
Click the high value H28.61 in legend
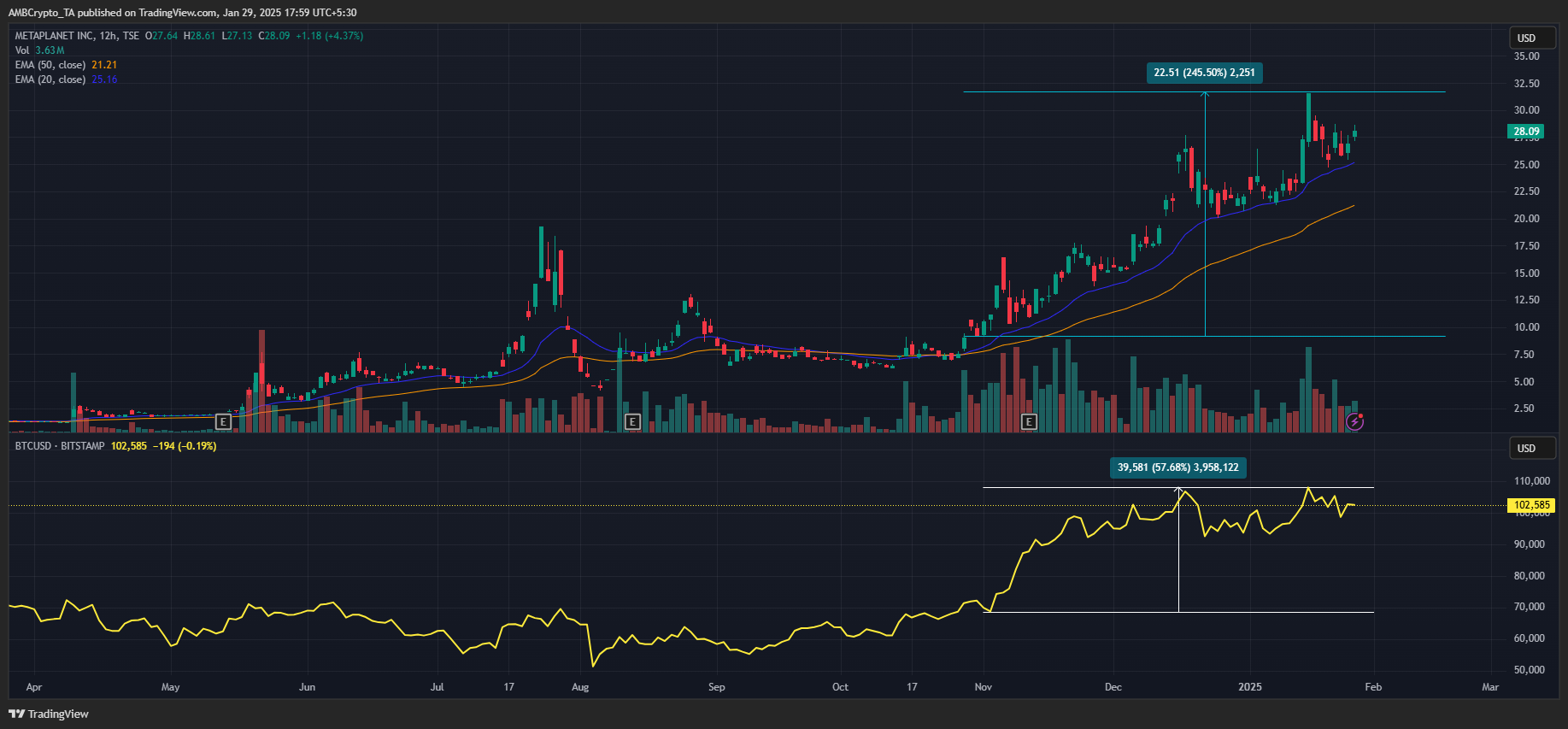199,36
